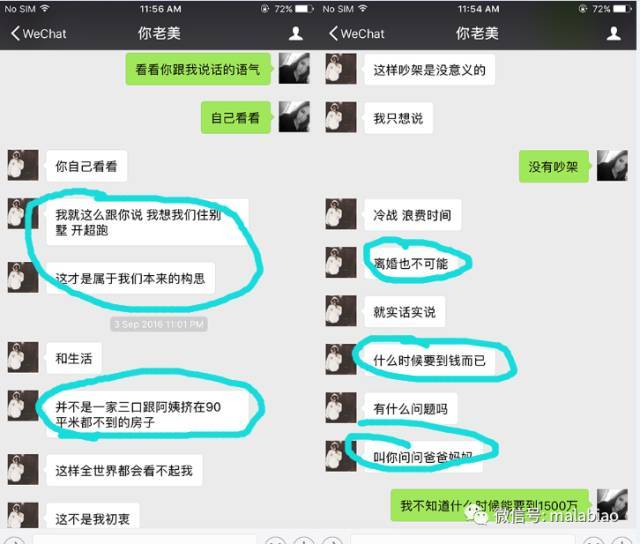Tap the left WeChat back arrow
640x544 pixels.
pyautogui.click(x=16, y=33)
